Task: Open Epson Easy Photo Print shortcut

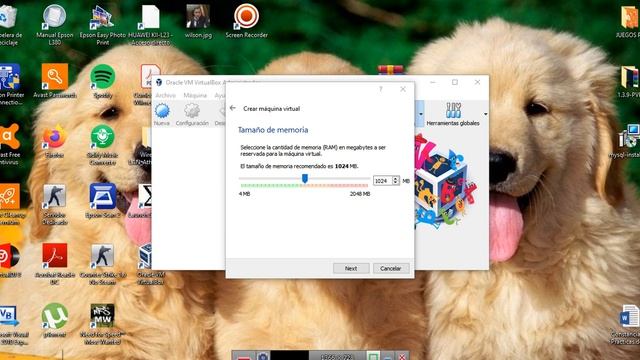Action: tap(102, 24)
